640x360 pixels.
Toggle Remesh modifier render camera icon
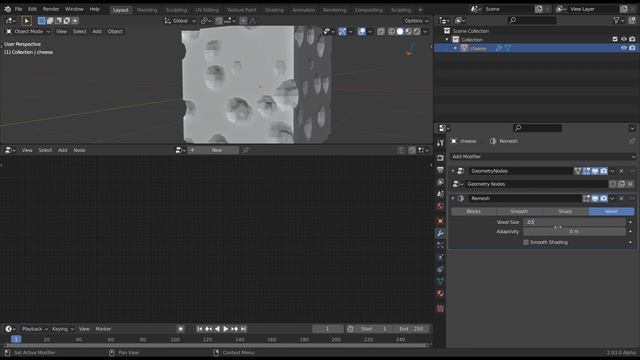point(604,198)
